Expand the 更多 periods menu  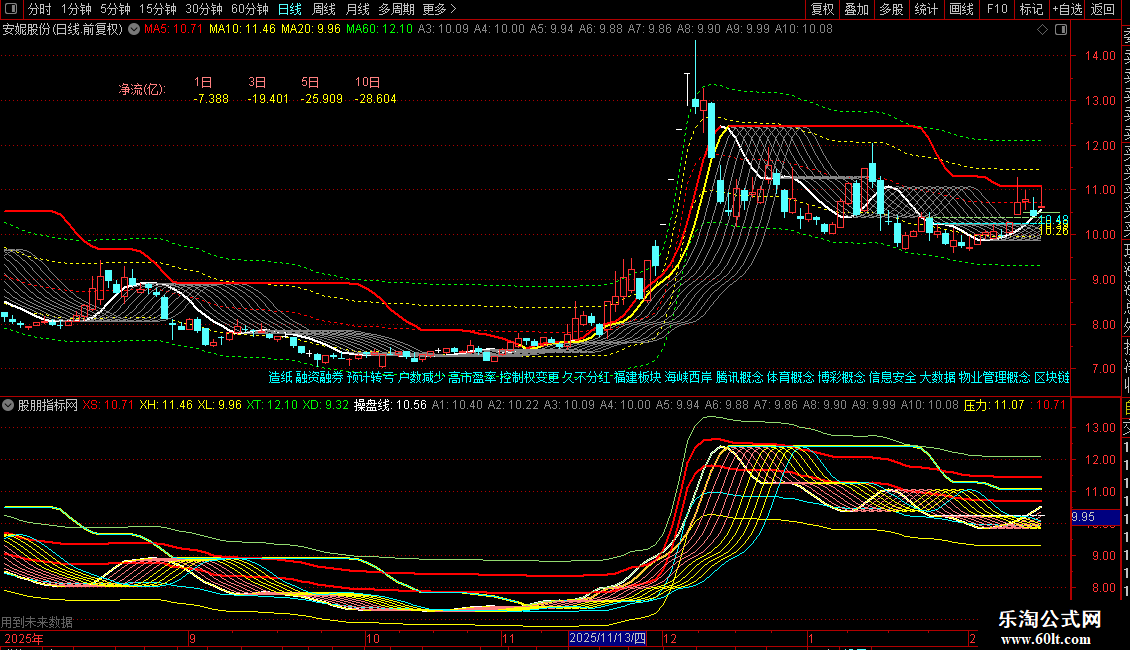(x=439, y=9)
